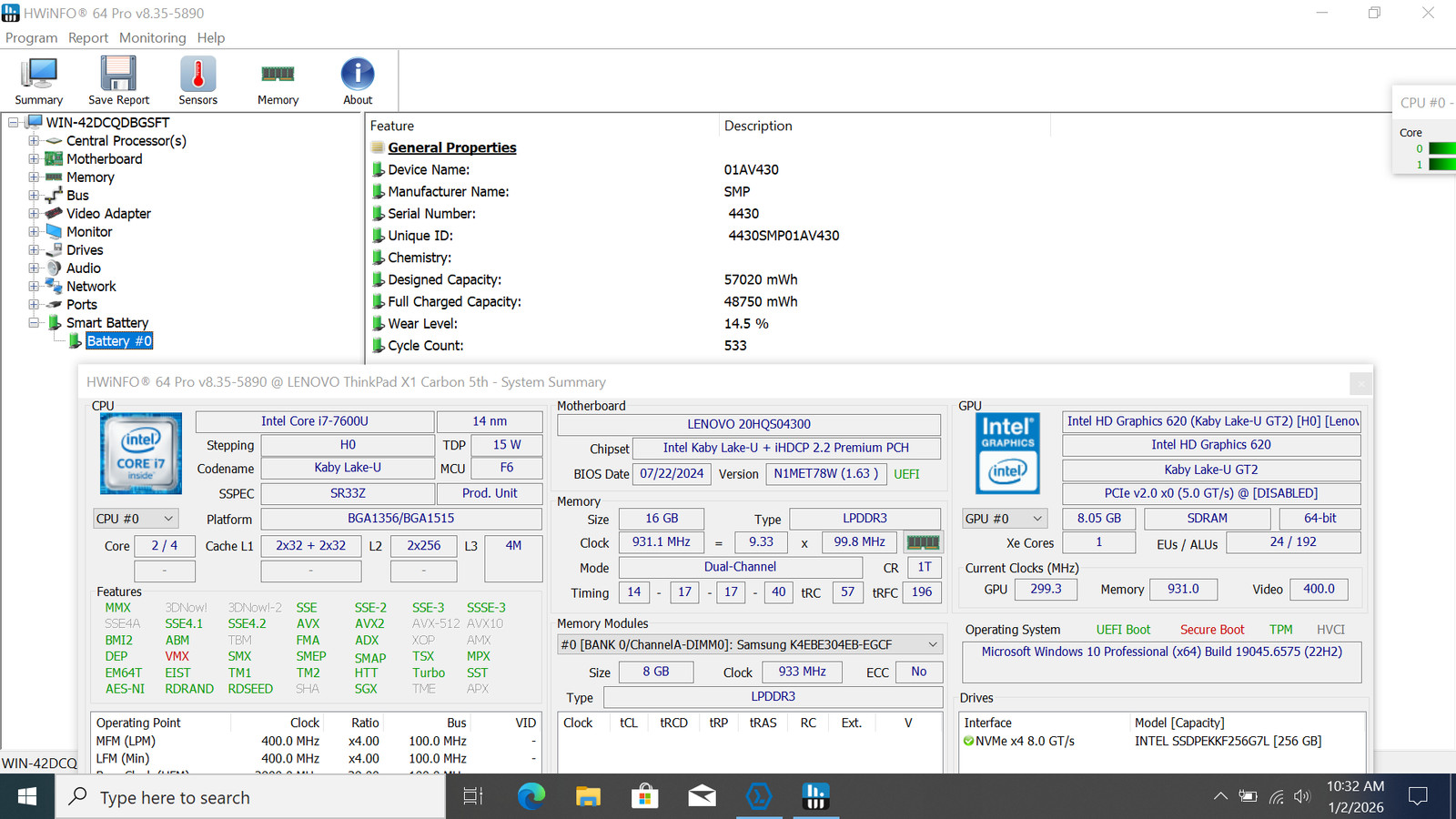Collapse the WIN-42DCQDBGSFT root node
This screenshot has height=819, width=1456.
[14, 123]
